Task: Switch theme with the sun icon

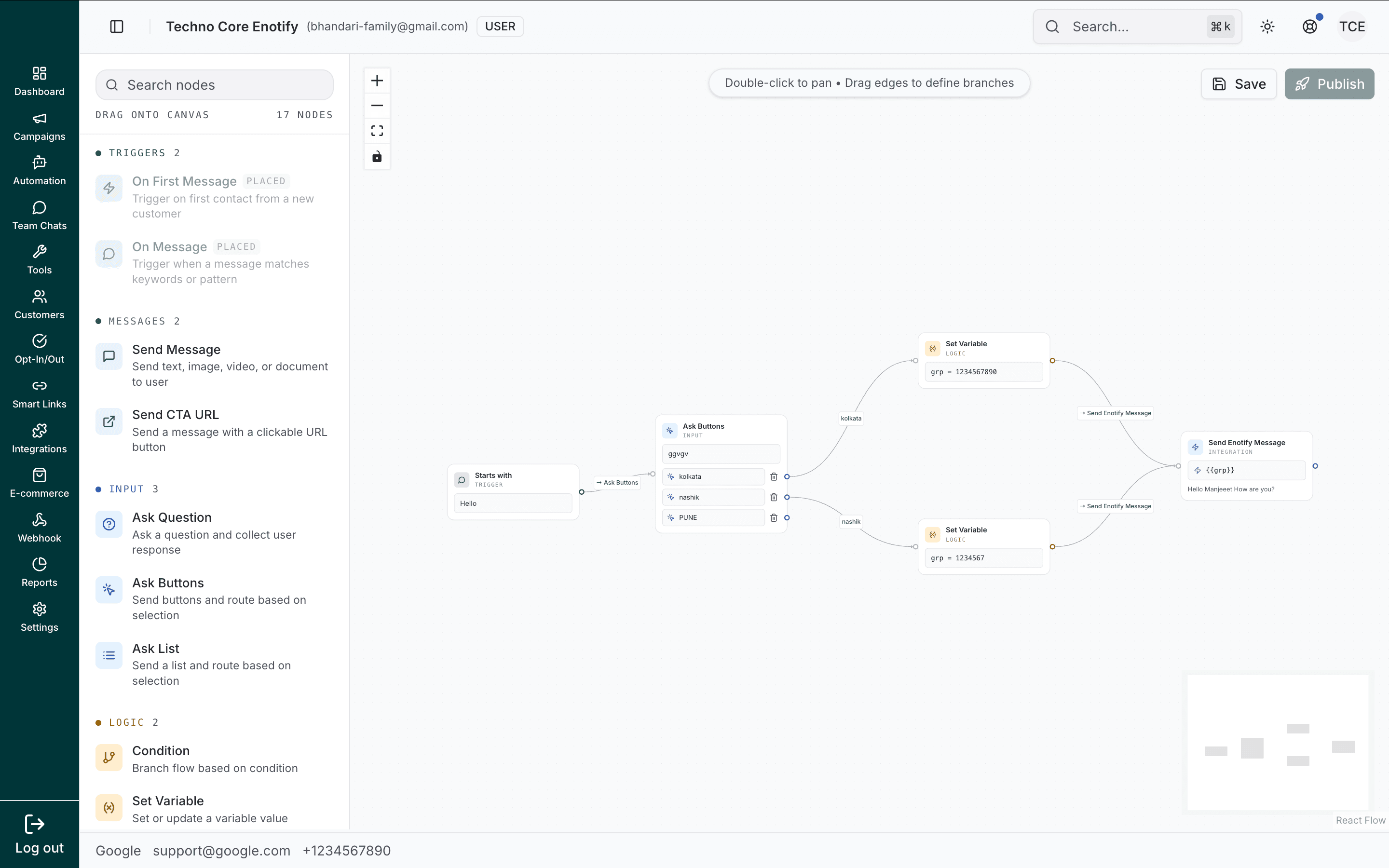Action: point(1267,27)
